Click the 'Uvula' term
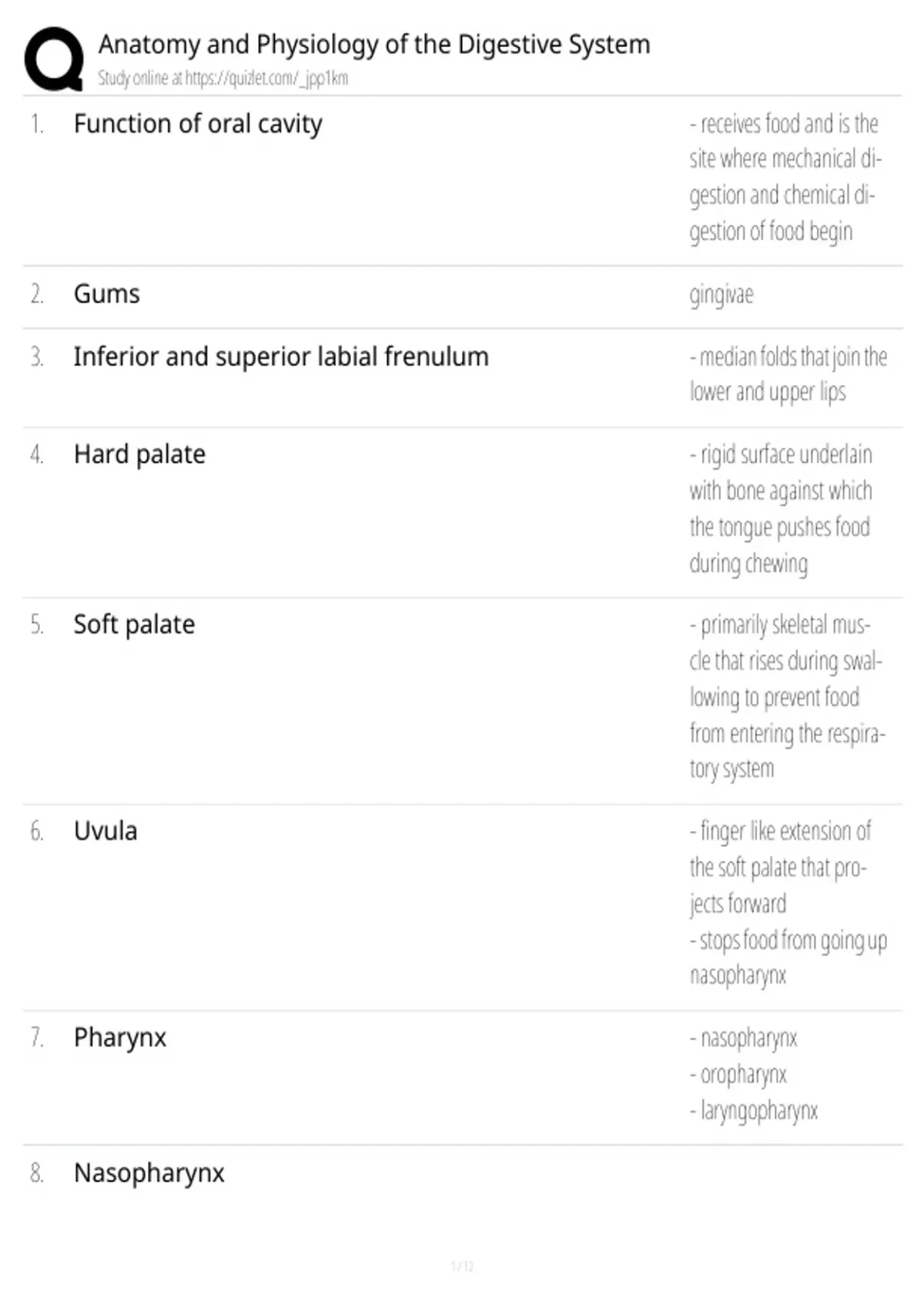The height and width of the screenshot is (1309, 924). 105,832
